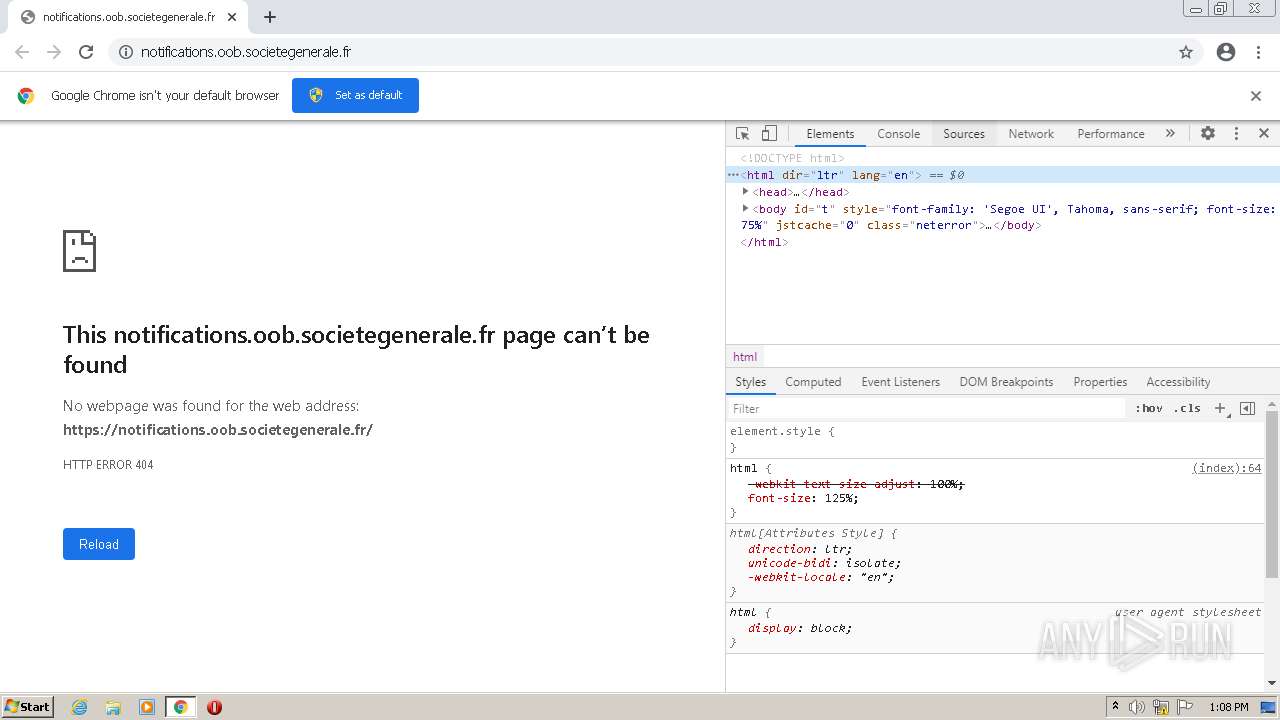
Task: Expand the body element node
Action: tap(745, 208)
